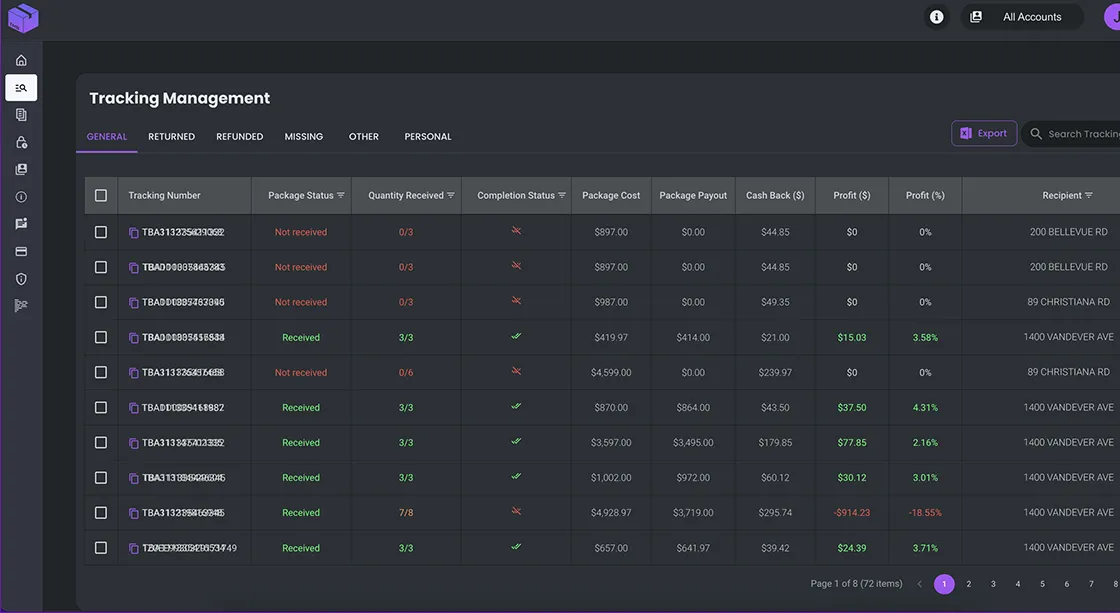The width and height of the screenshot is (1120, 613).
Task: Tick the checkbox for the $1,002.00 row
Action: coord(101,477)
